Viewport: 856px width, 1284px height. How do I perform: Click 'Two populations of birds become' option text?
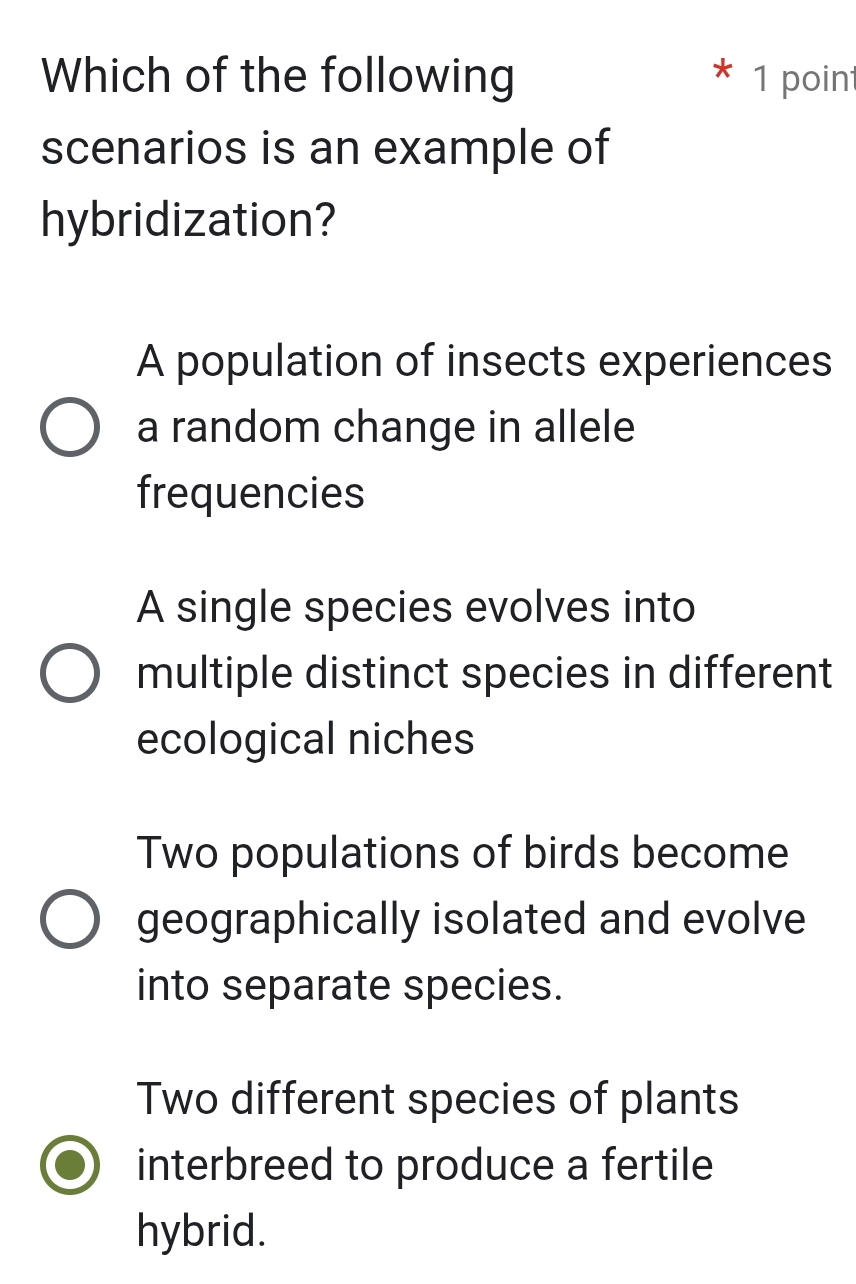[x=463, y=853]
